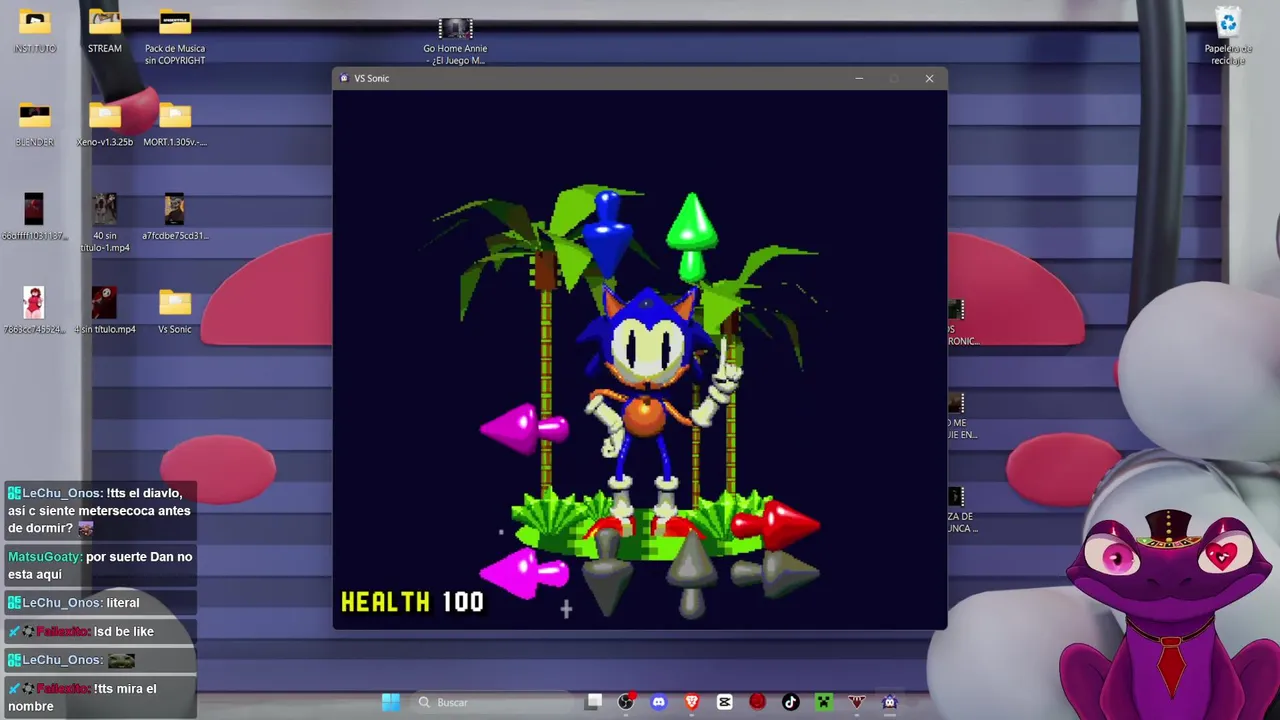
Task: Switch to OBS Studio in taskbar
Action: 626,702
